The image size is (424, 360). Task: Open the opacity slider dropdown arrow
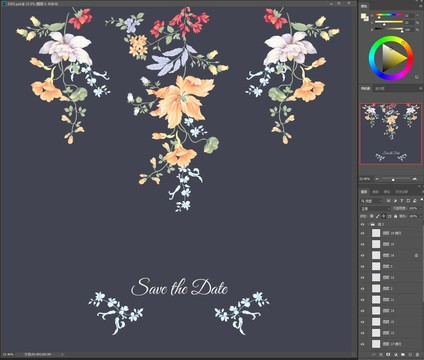click(421, 208)
